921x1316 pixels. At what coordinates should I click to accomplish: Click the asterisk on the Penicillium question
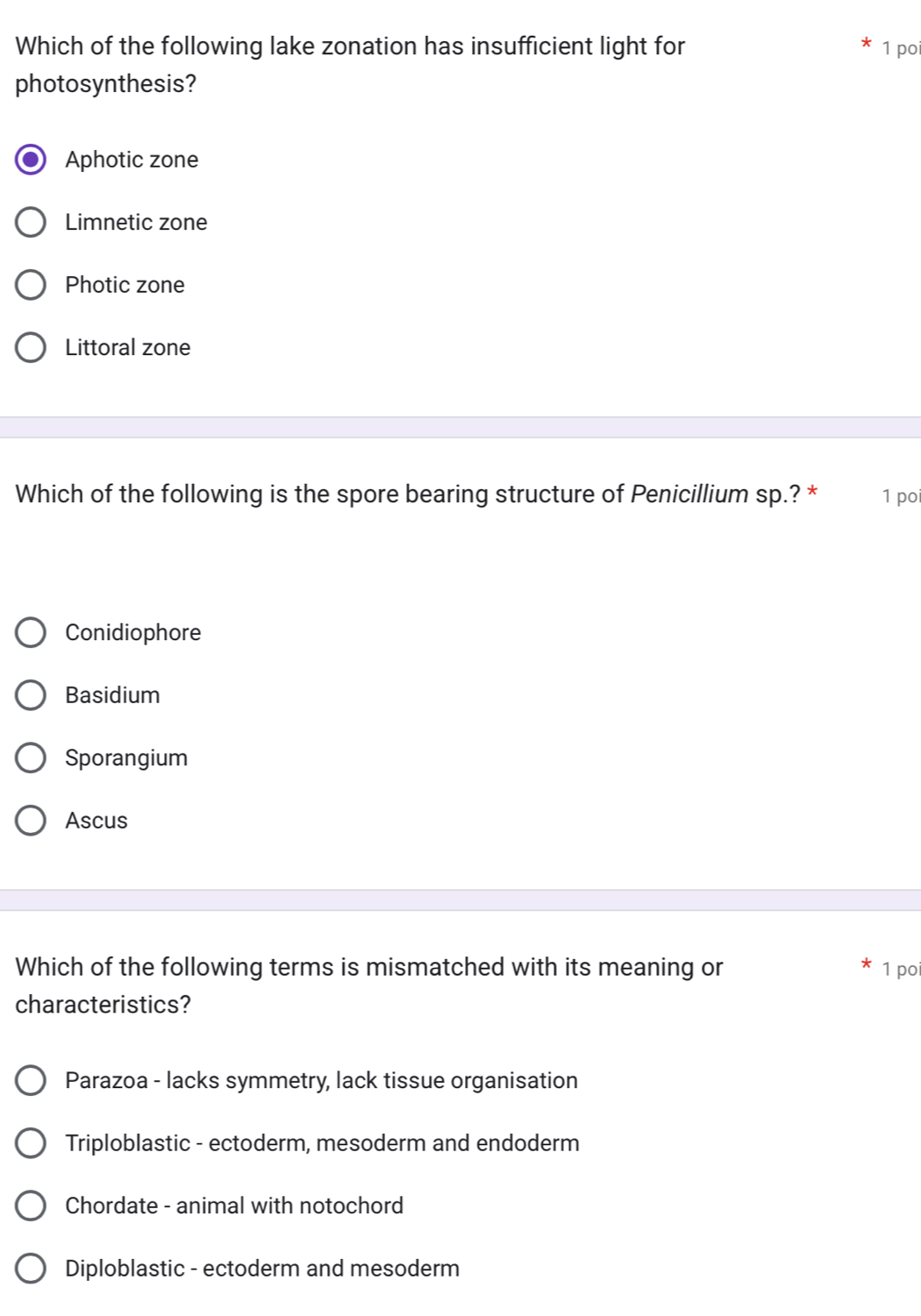point(812,492)
